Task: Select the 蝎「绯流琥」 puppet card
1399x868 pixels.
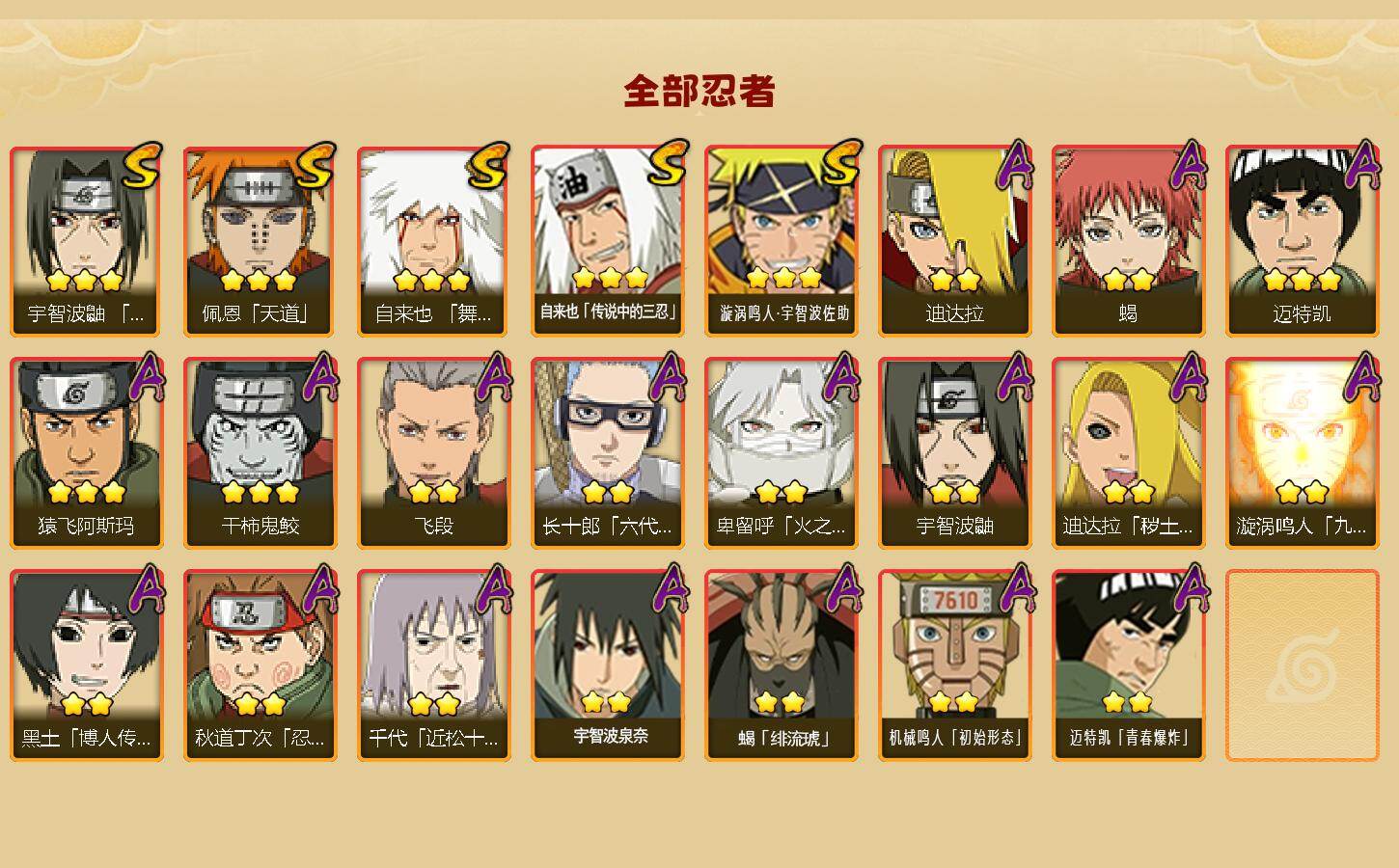Action: click(x=782, y=665)
